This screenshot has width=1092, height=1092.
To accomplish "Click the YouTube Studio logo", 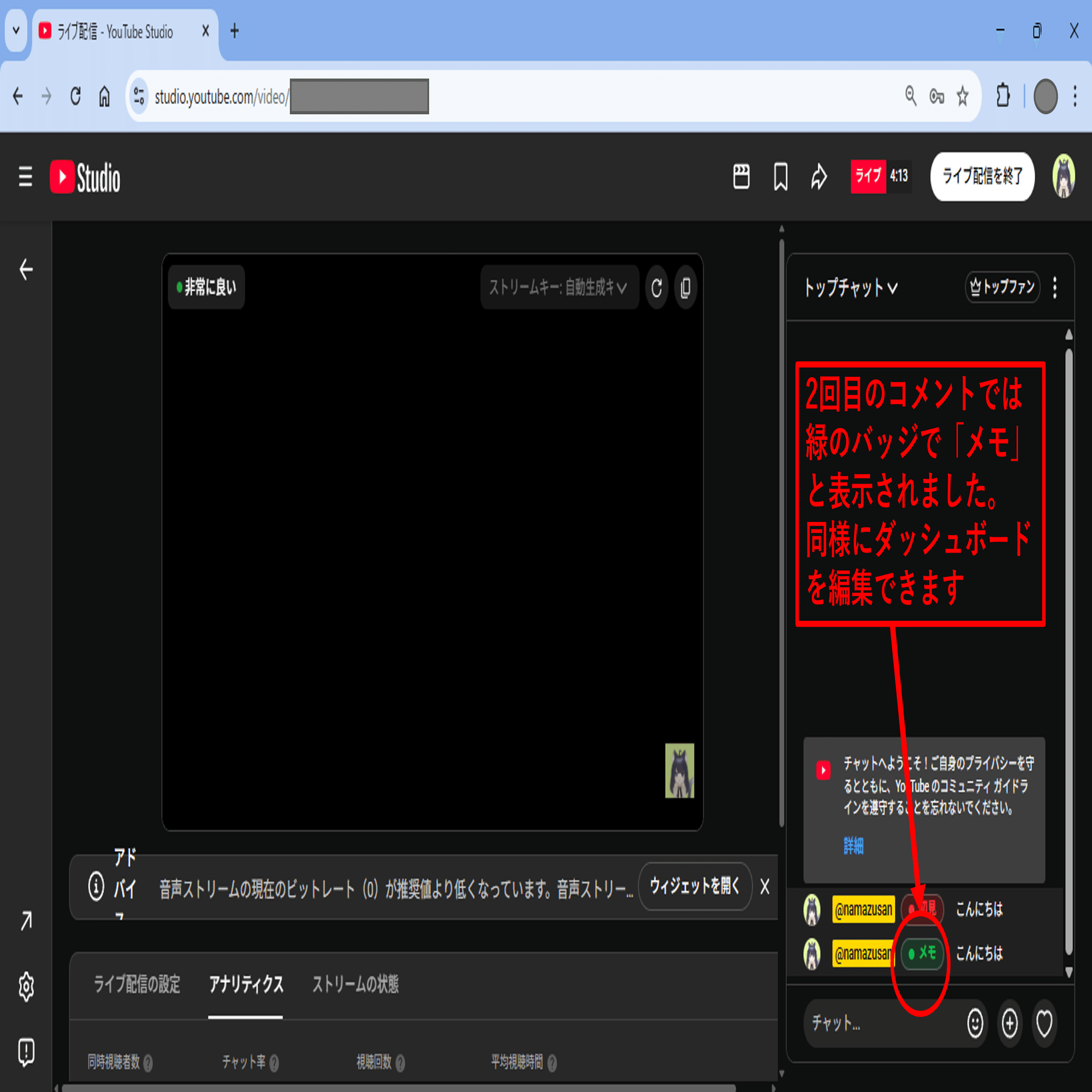I will pyautogui.click(x=85, y=176).
